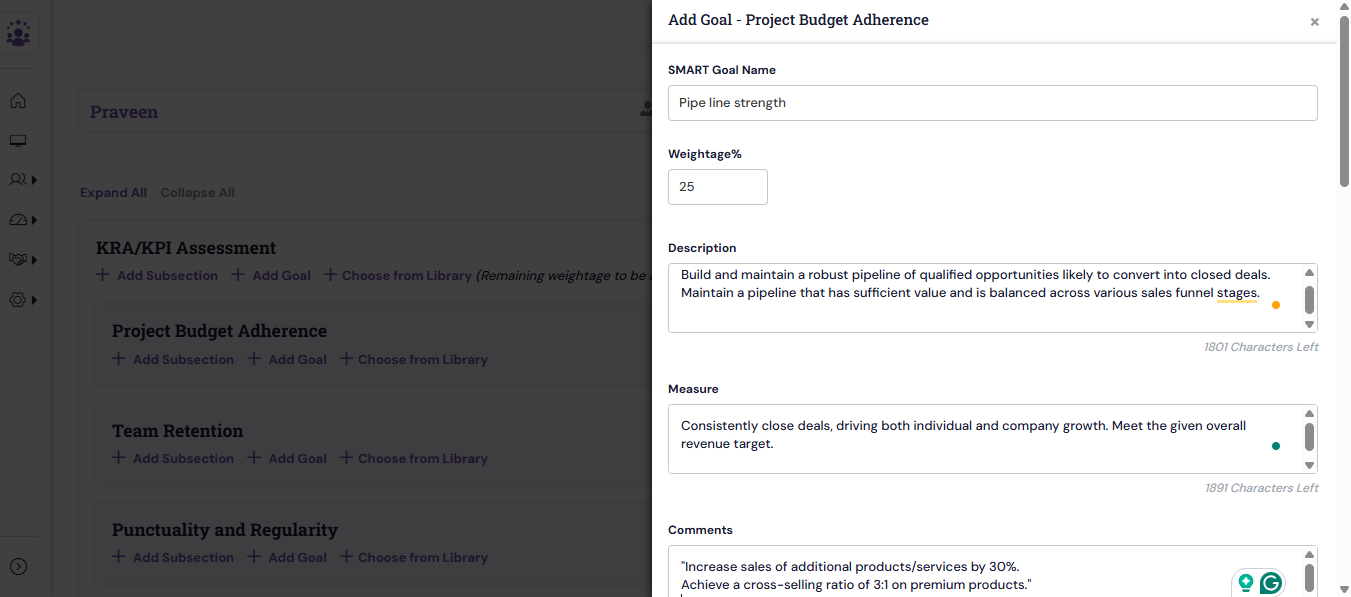Choose from Library under Project Budget Adherence
This screenshot has height=597, width=1351.
(x=414, y=360)
